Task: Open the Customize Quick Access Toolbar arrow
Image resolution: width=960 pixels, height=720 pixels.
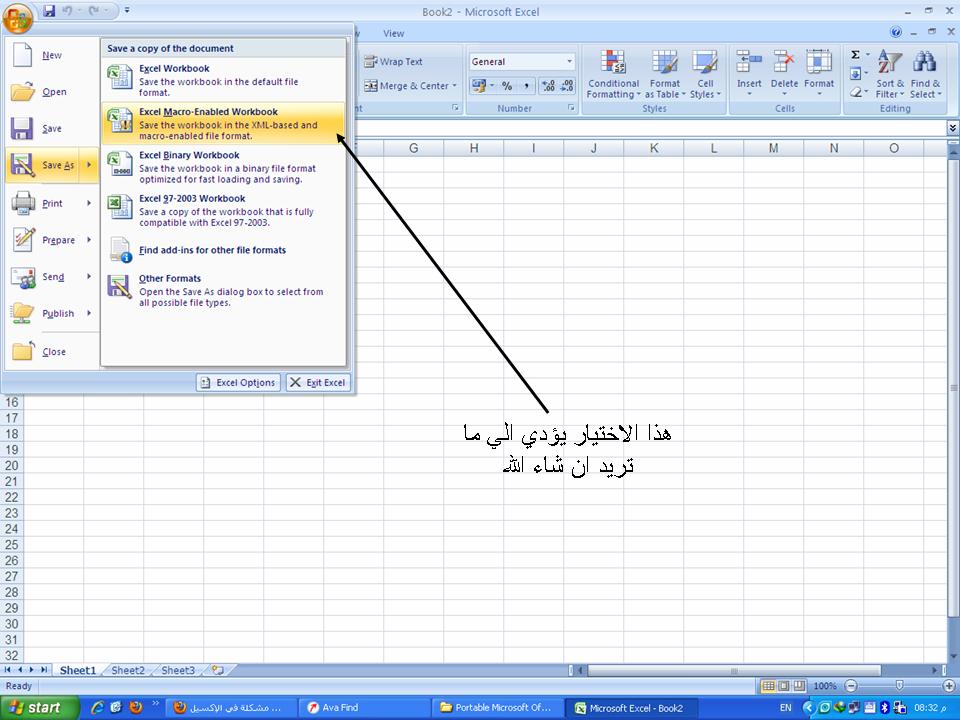Action: point(127,10)
